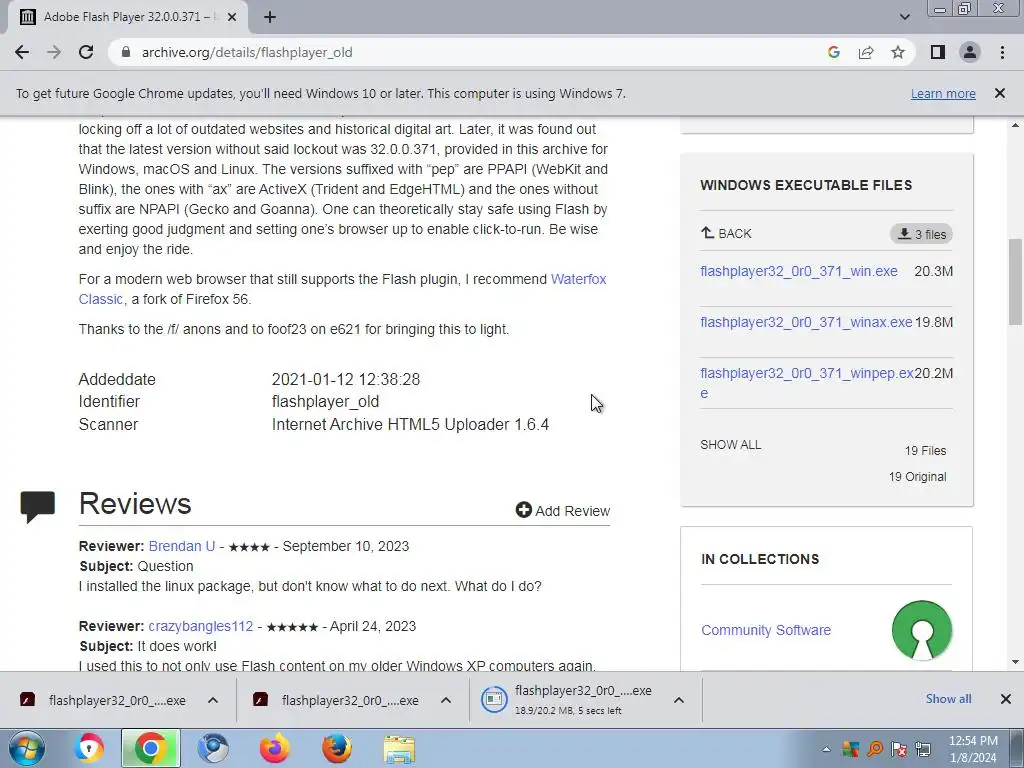Open the blue globe browser in taskbar
Screen dimensions: 1024x768
(213, 748)
